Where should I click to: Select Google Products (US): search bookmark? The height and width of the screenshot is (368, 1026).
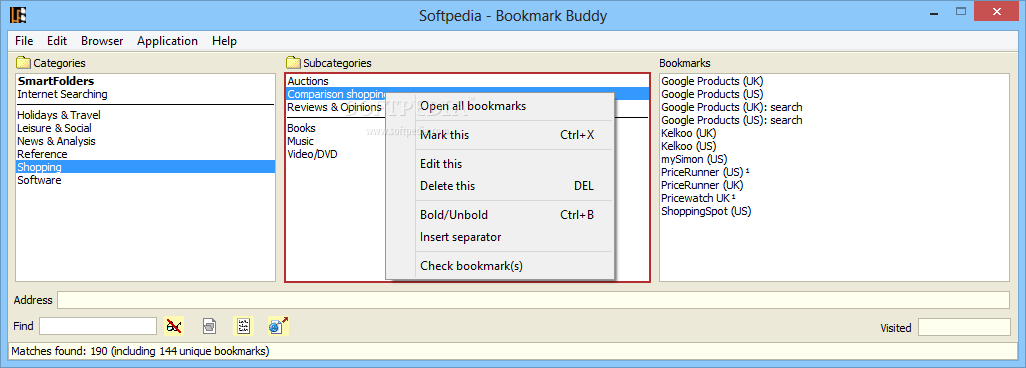point(732,120)
